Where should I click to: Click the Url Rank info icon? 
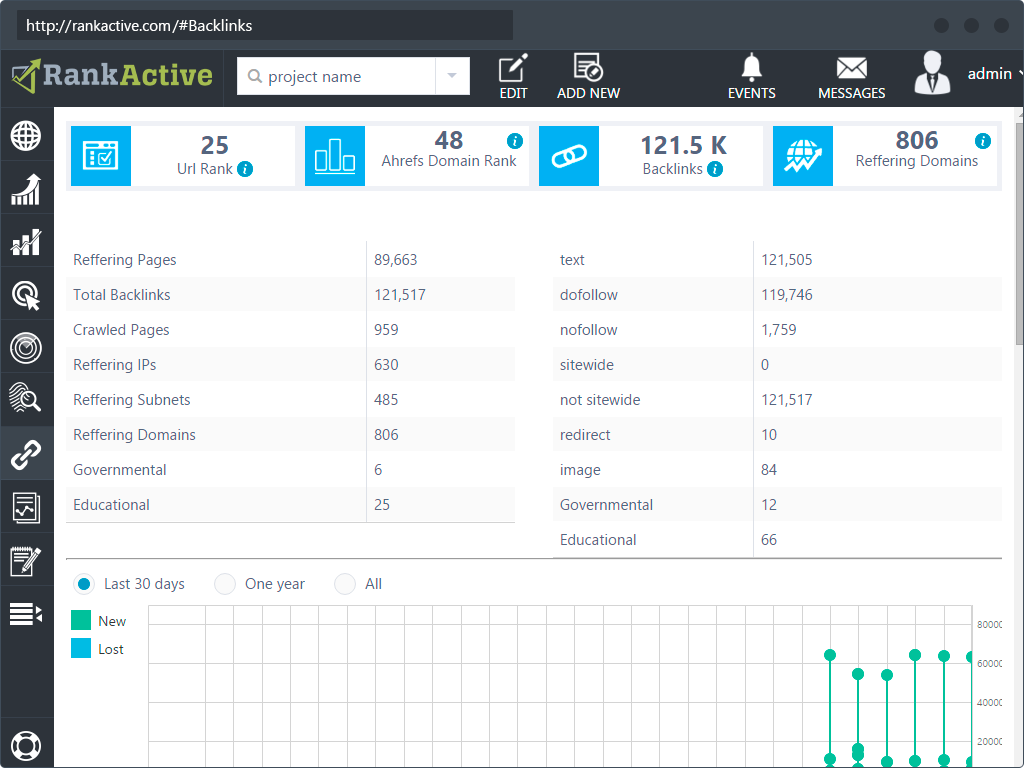245,169
